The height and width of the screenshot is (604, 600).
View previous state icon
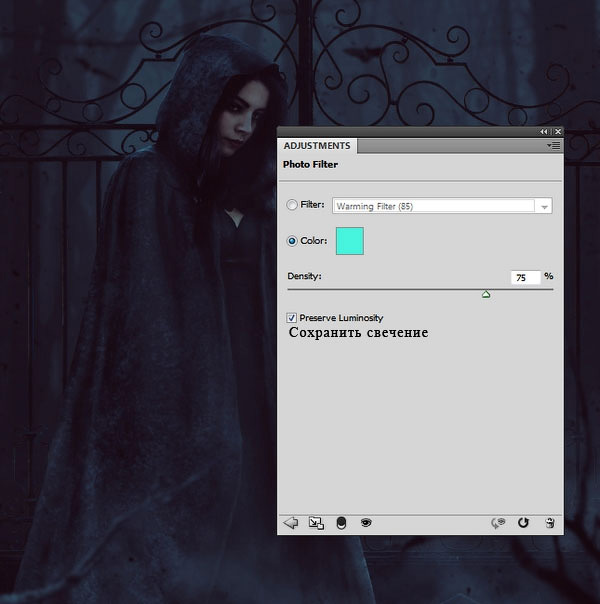tap(498, 523)
